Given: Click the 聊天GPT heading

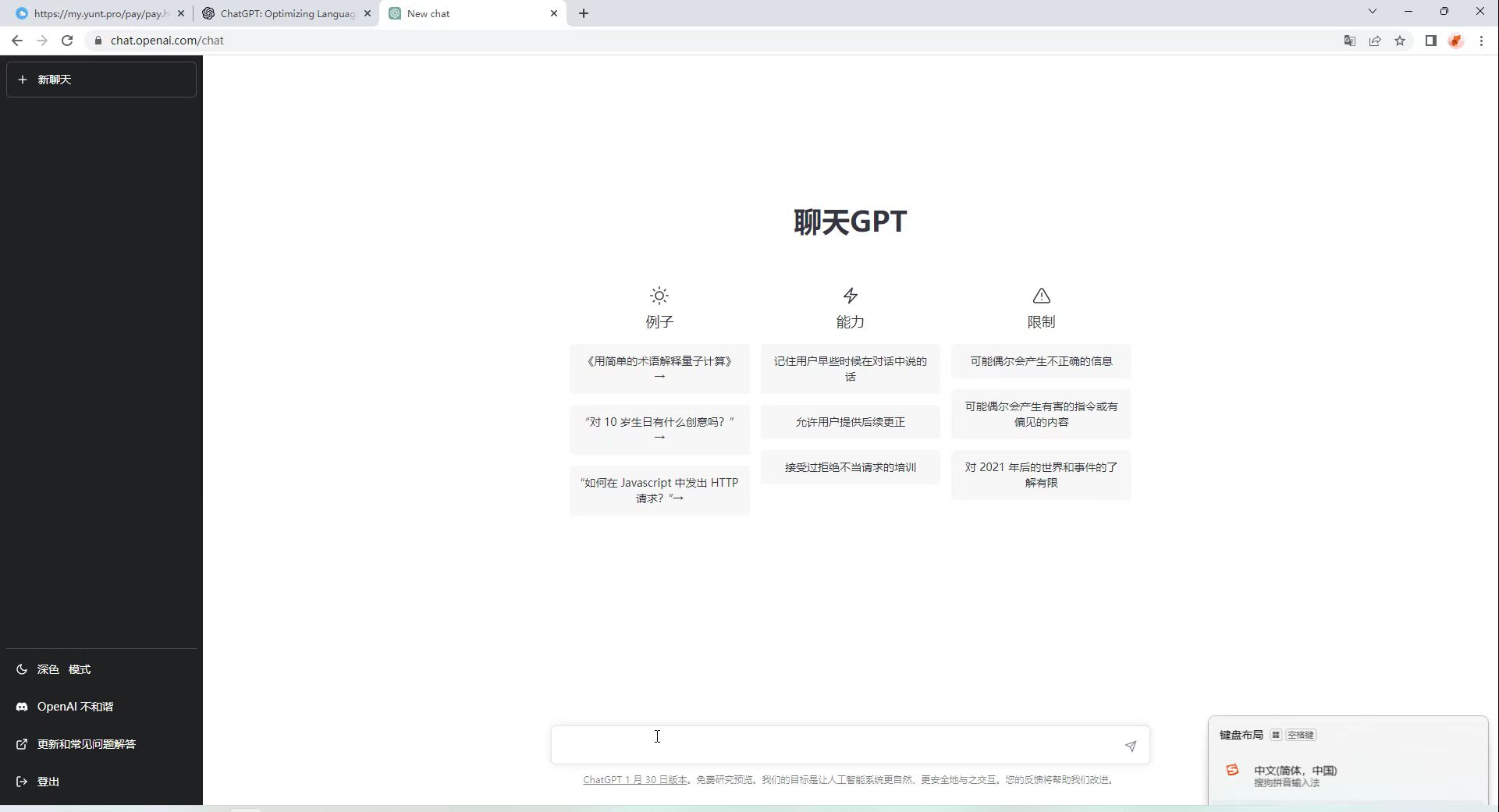Looking at the screenshot, I should (850, 222).
